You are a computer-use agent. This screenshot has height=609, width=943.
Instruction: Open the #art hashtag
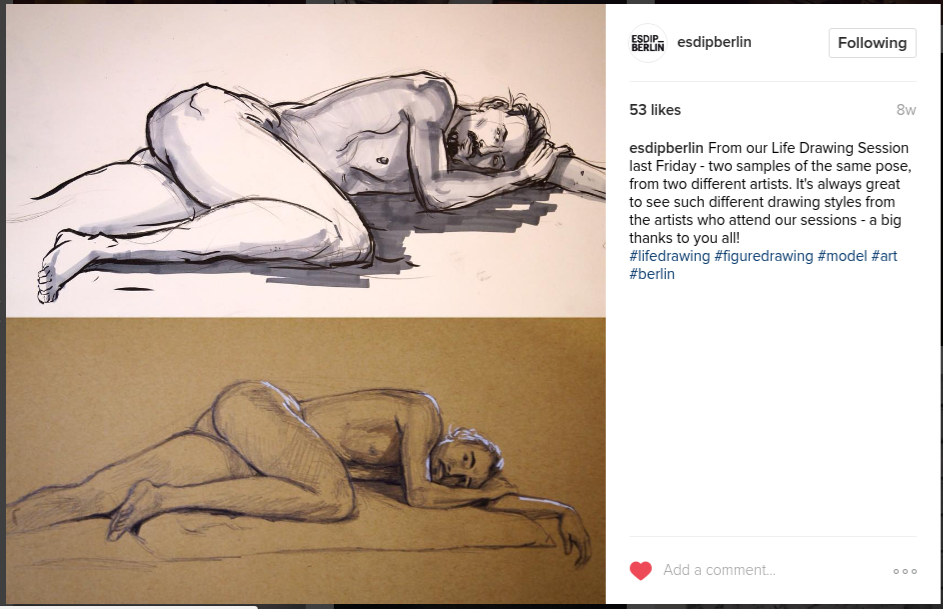click(884, 256)
